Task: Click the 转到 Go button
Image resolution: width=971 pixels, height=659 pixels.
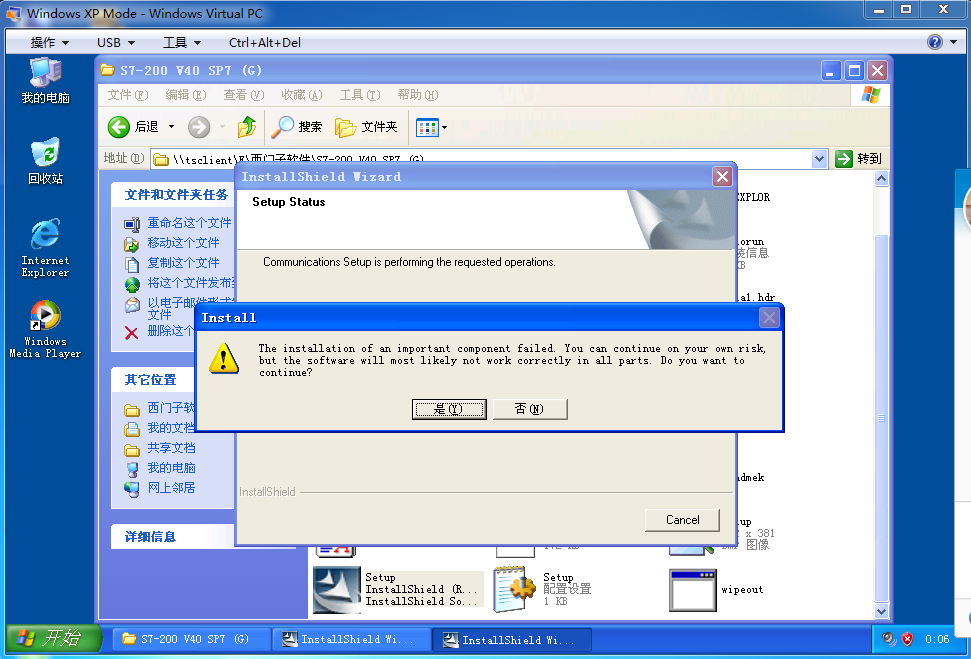Action: [859, 159]
